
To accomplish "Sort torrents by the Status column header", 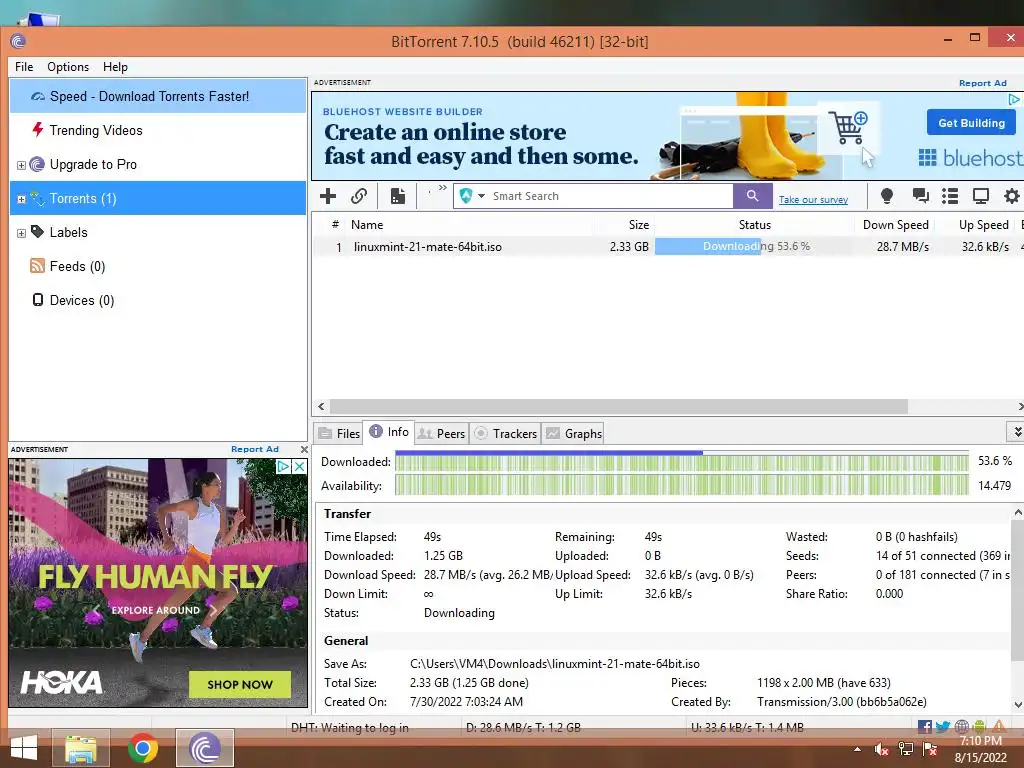I will tap(754, 225).
